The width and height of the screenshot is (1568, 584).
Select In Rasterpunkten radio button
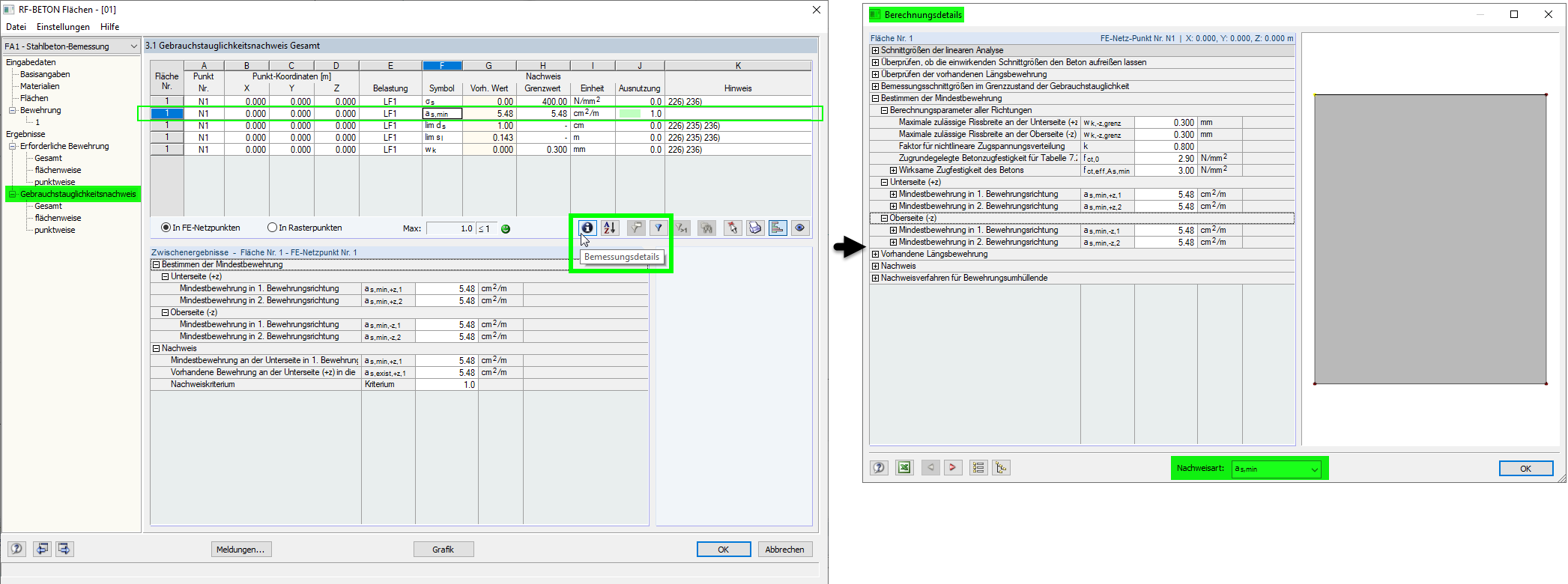tap(272, 228)
